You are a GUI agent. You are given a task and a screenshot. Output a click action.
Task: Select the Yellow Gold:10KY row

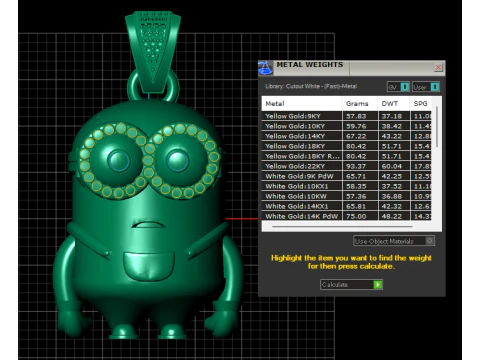(346, 126)
